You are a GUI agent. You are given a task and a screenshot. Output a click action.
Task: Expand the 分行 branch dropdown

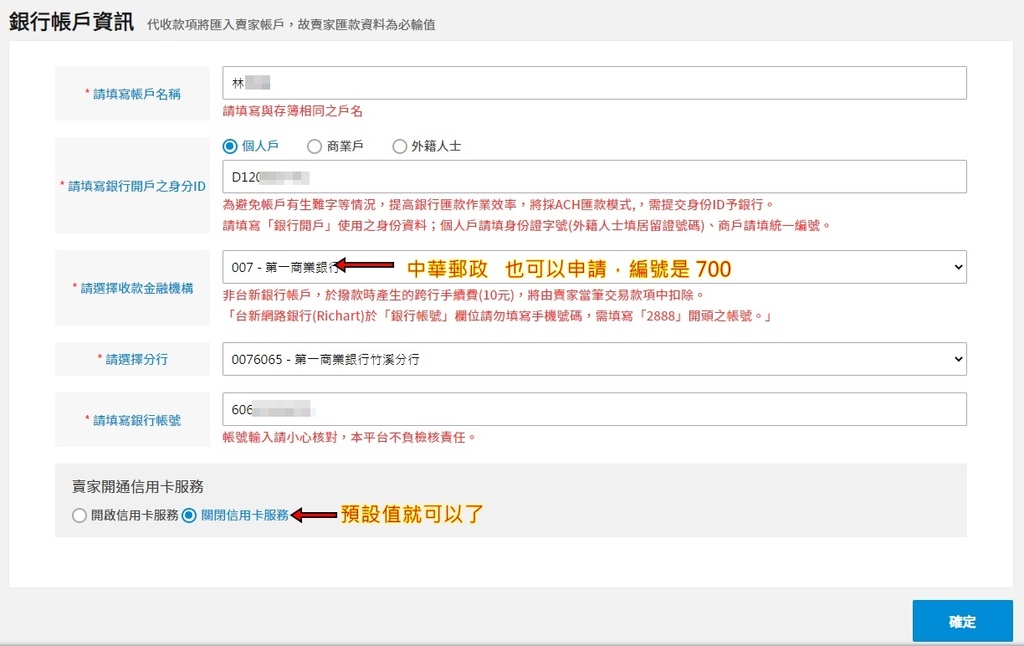[x=594, y=359]
